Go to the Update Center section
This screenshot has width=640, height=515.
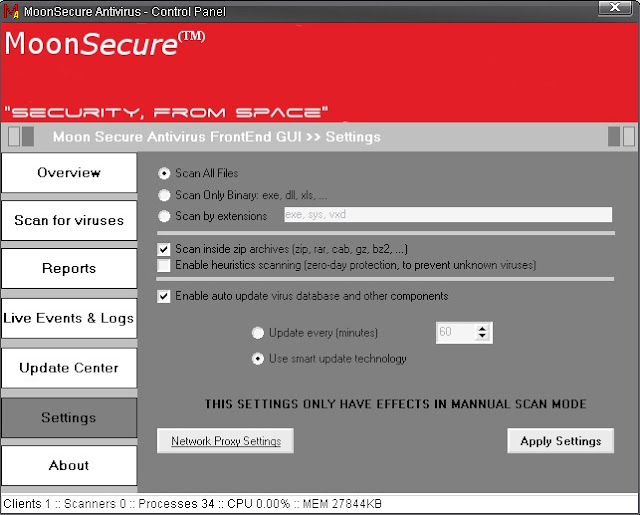coord(69,368)
